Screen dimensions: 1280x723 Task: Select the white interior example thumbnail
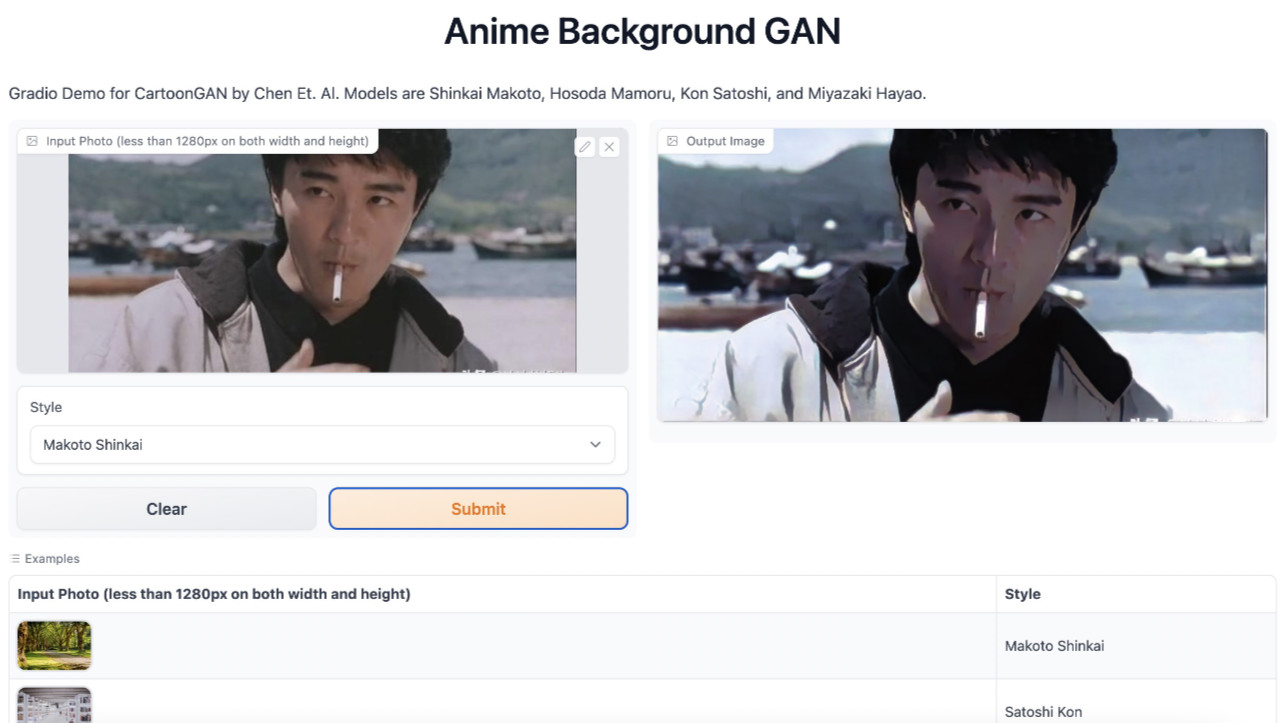pos(54,705)
